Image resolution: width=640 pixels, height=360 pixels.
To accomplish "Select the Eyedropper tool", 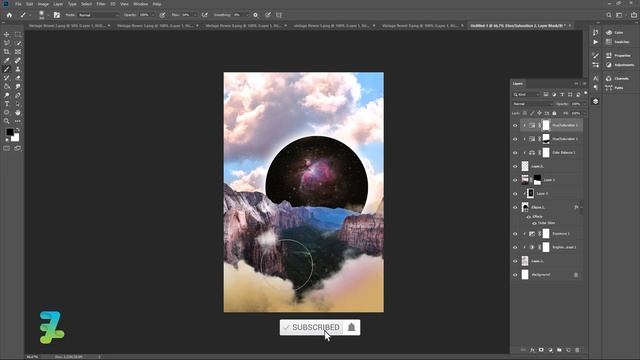I will tap(7, 60).
